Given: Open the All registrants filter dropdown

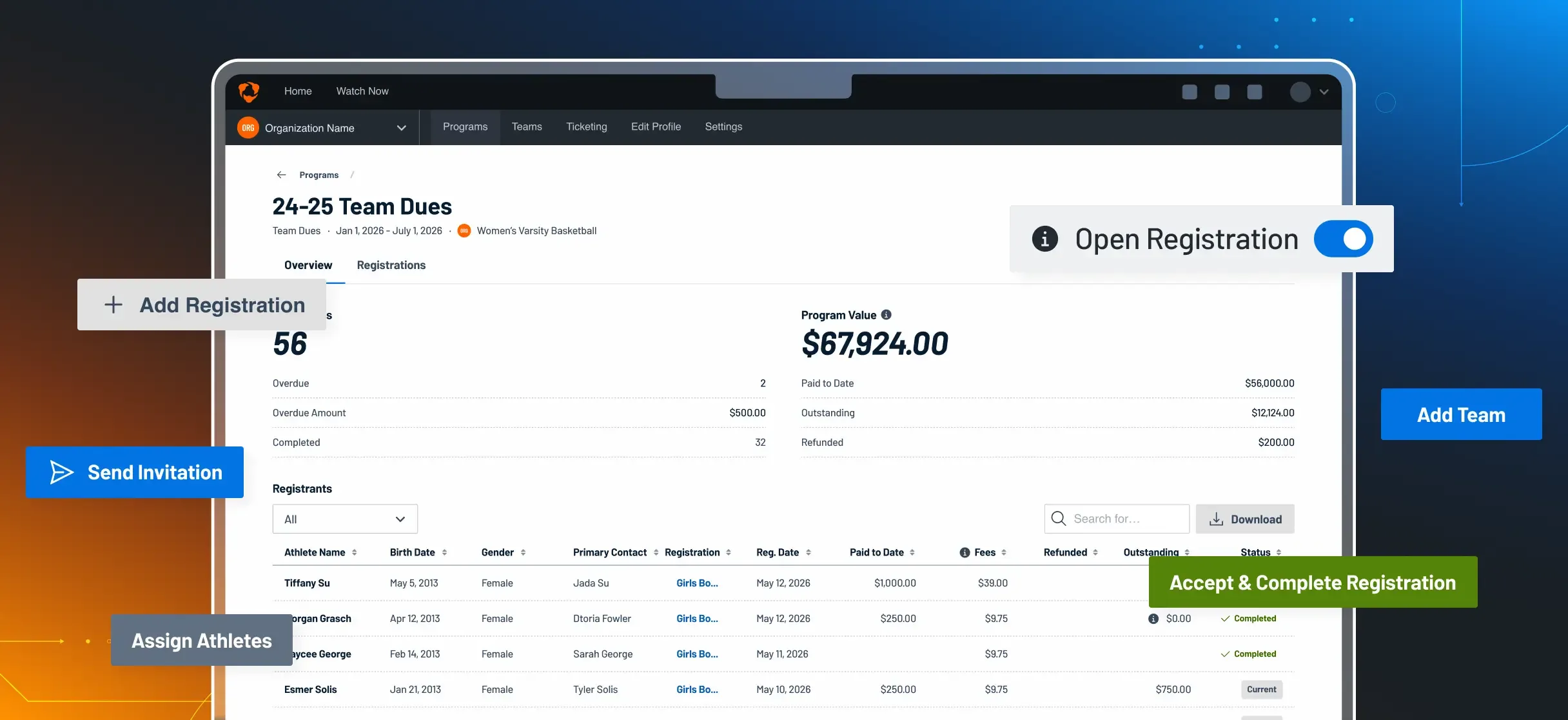Looking at the screenshot, I should 345,519.
